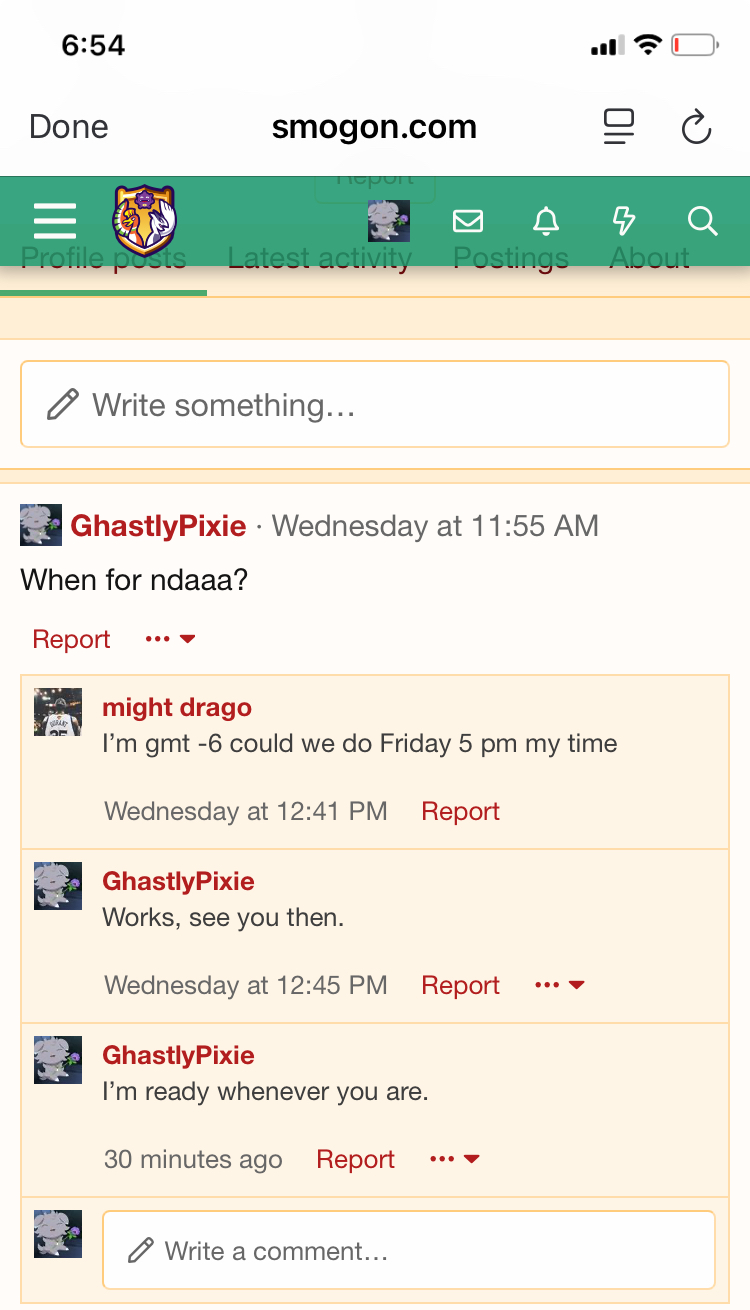Report might drago's comment
The image size is (750, 1310).
point(460,811)
